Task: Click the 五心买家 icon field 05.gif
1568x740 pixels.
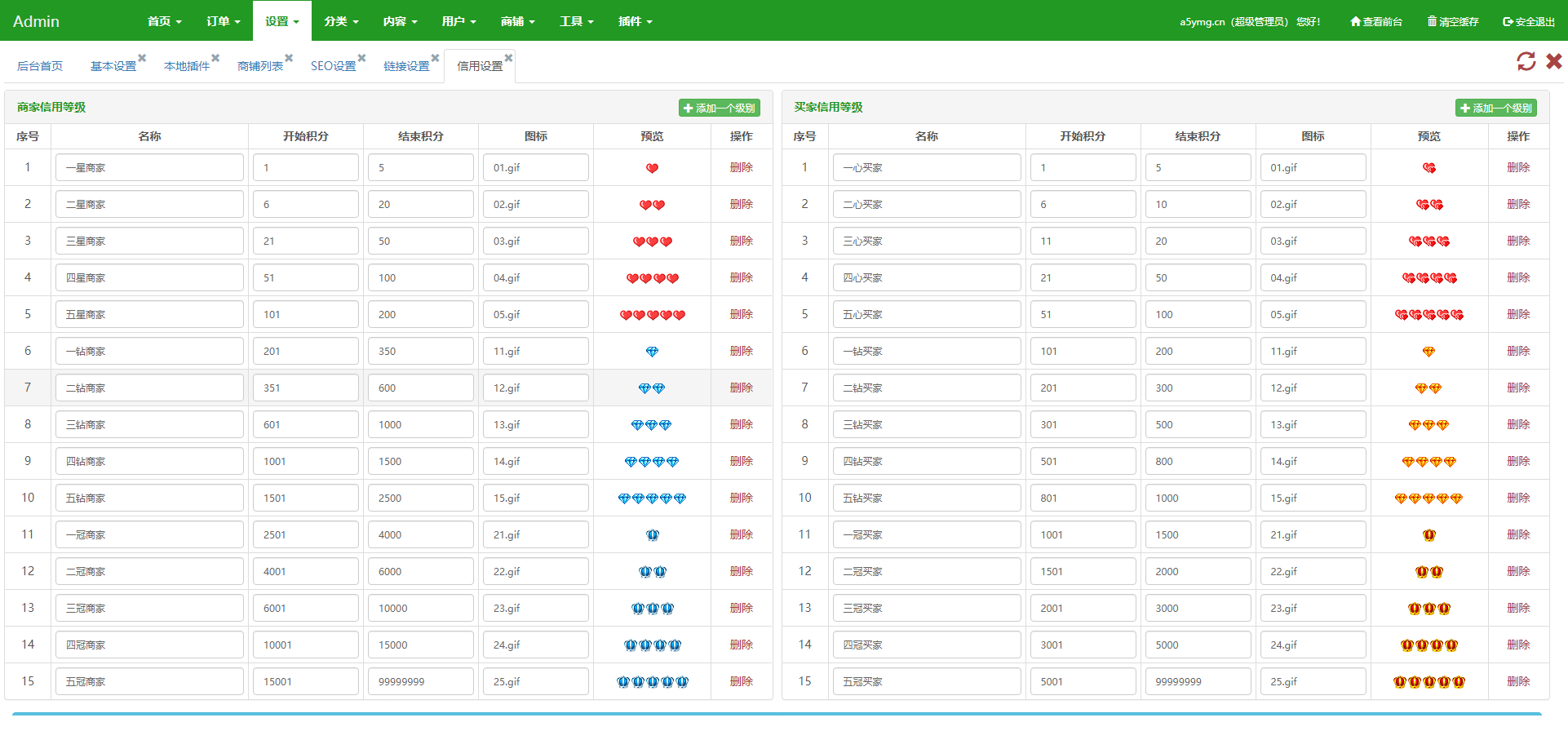Action: pos(1313,315)
